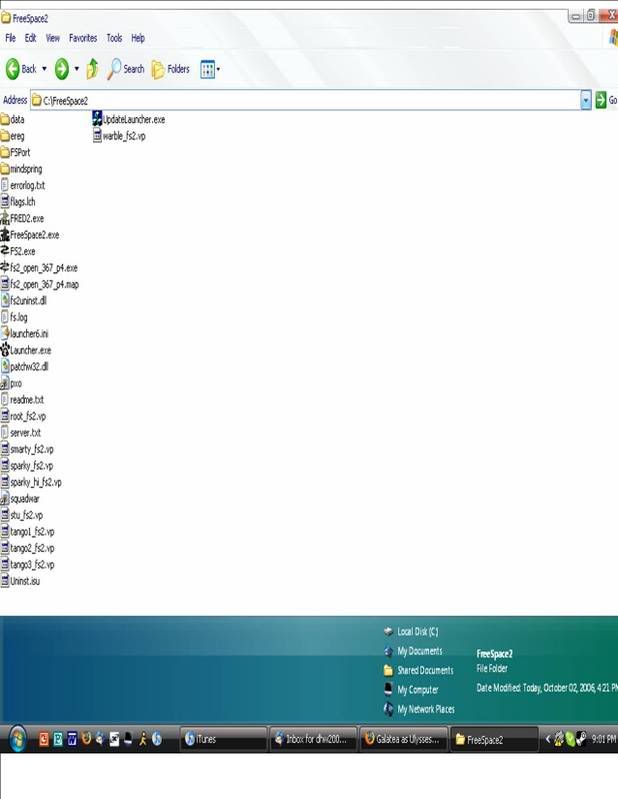Open the Tools menu
This screenshot has width=618, height=799.
coord(114,38)
